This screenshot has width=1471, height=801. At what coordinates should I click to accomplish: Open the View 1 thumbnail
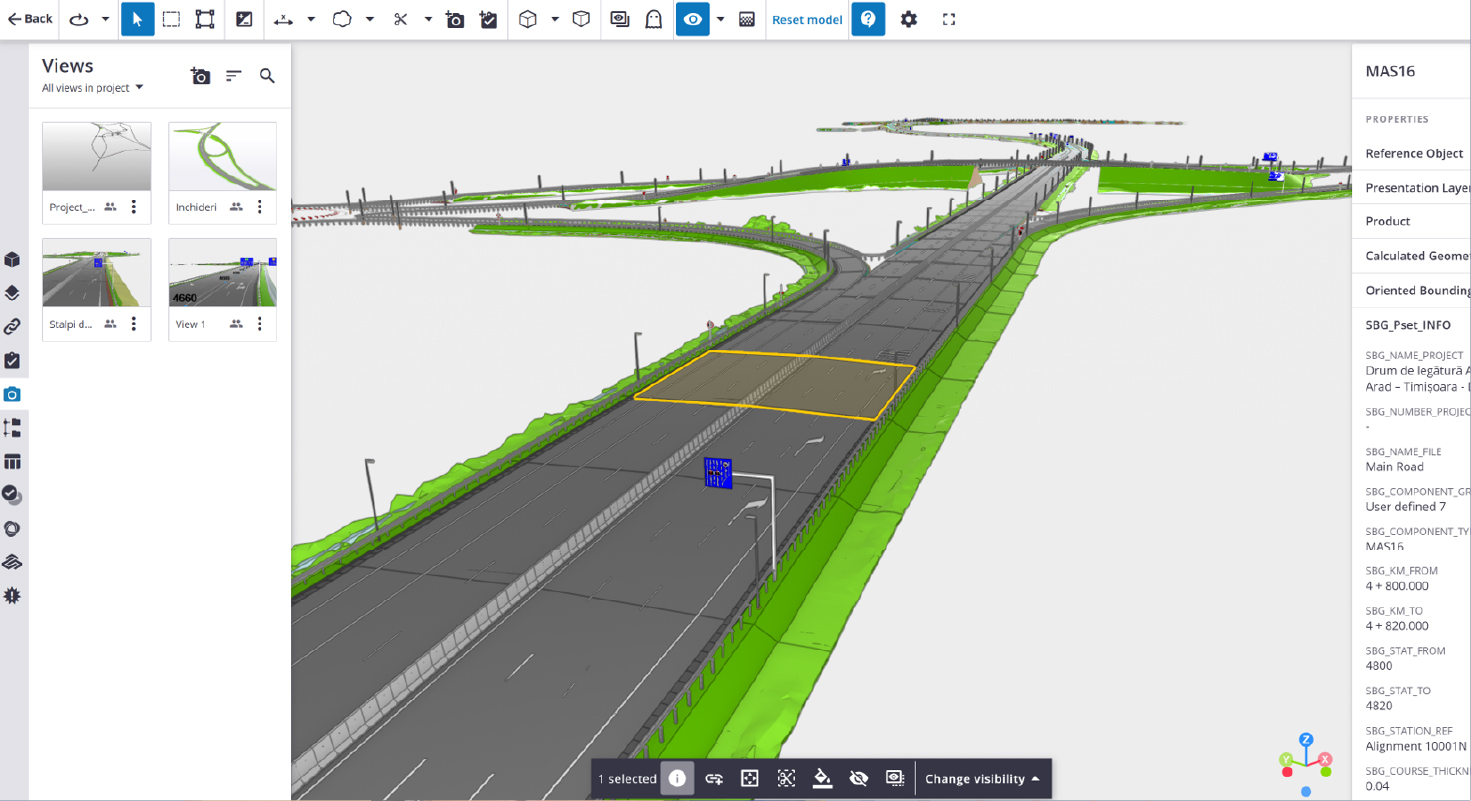223,273
